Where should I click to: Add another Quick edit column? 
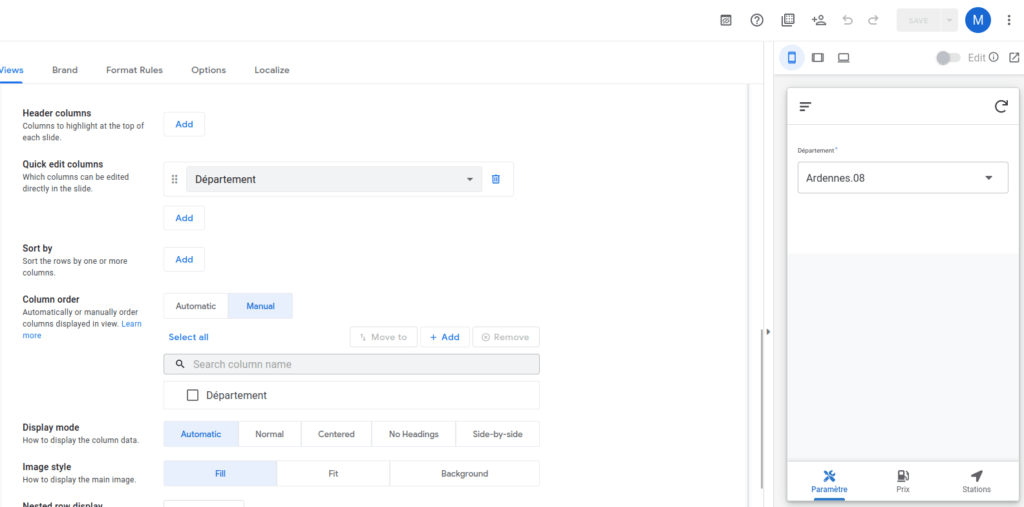(x=184, y=218)
